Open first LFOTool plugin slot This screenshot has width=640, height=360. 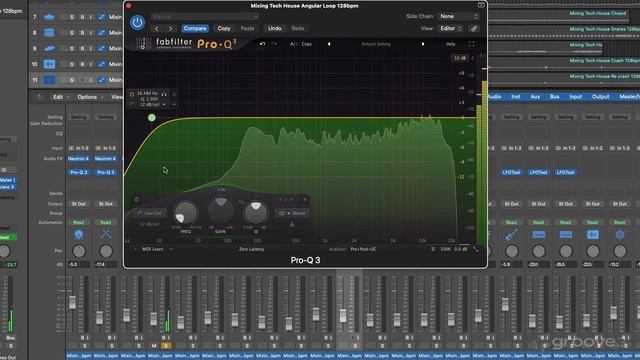(x=511, y=172)
